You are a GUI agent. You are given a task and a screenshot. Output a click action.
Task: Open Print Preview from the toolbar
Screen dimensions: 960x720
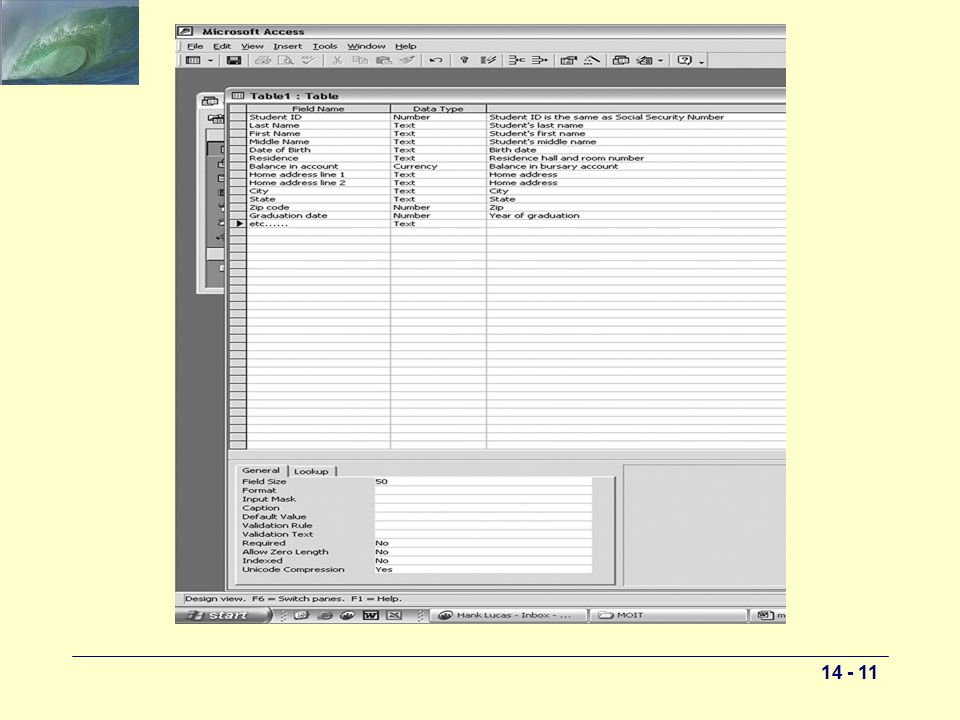(x=286, y=60)
